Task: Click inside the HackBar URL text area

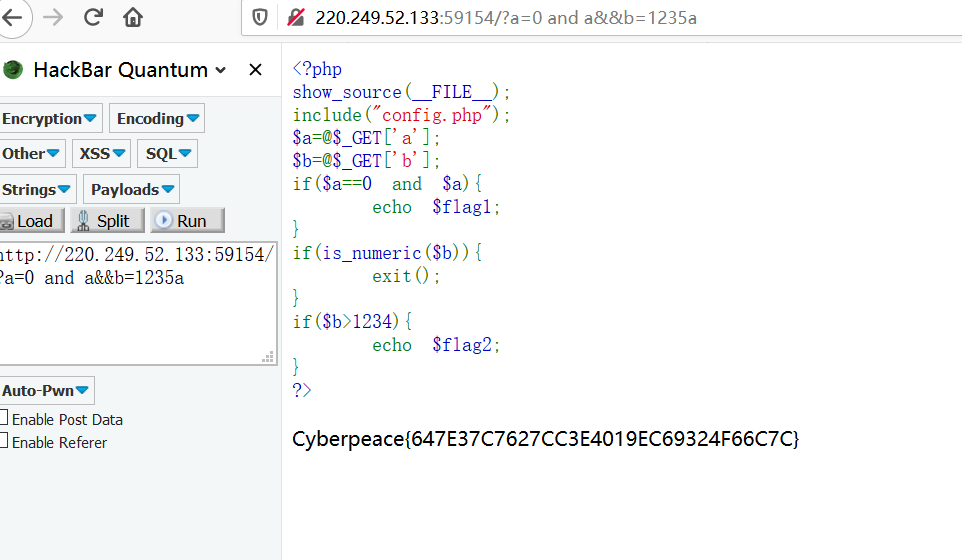Action: point(136,310)
